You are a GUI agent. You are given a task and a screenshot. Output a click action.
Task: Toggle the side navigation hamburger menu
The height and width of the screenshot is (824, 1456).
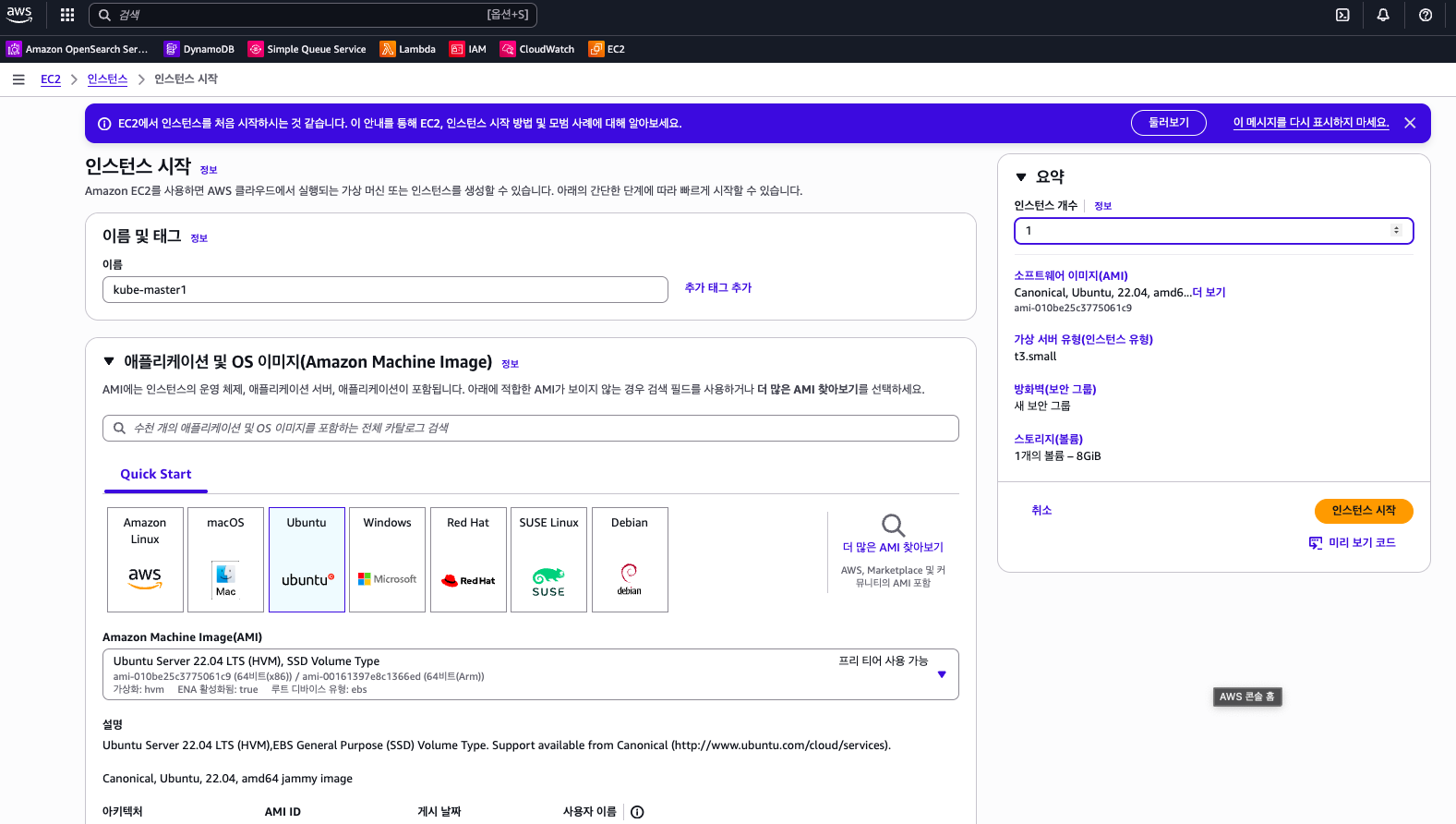coord(18,79)
